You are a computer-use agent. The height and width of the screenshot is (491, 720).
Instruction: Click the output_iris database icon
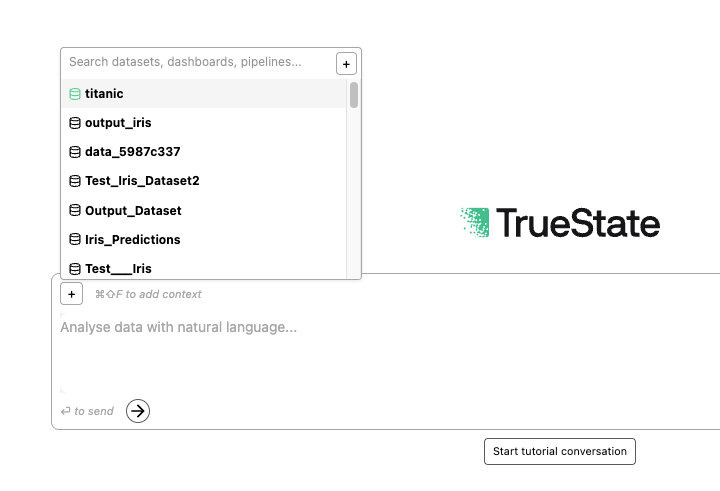75,123
